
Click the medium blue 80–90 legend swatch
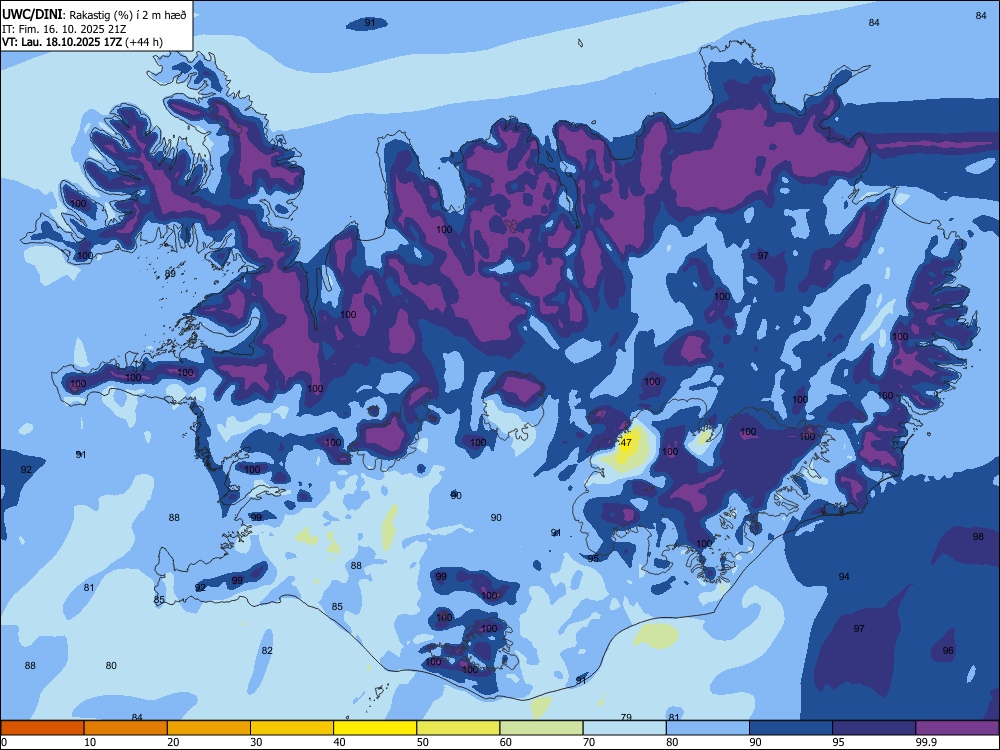pyautogui.click(x=708, y=728)
